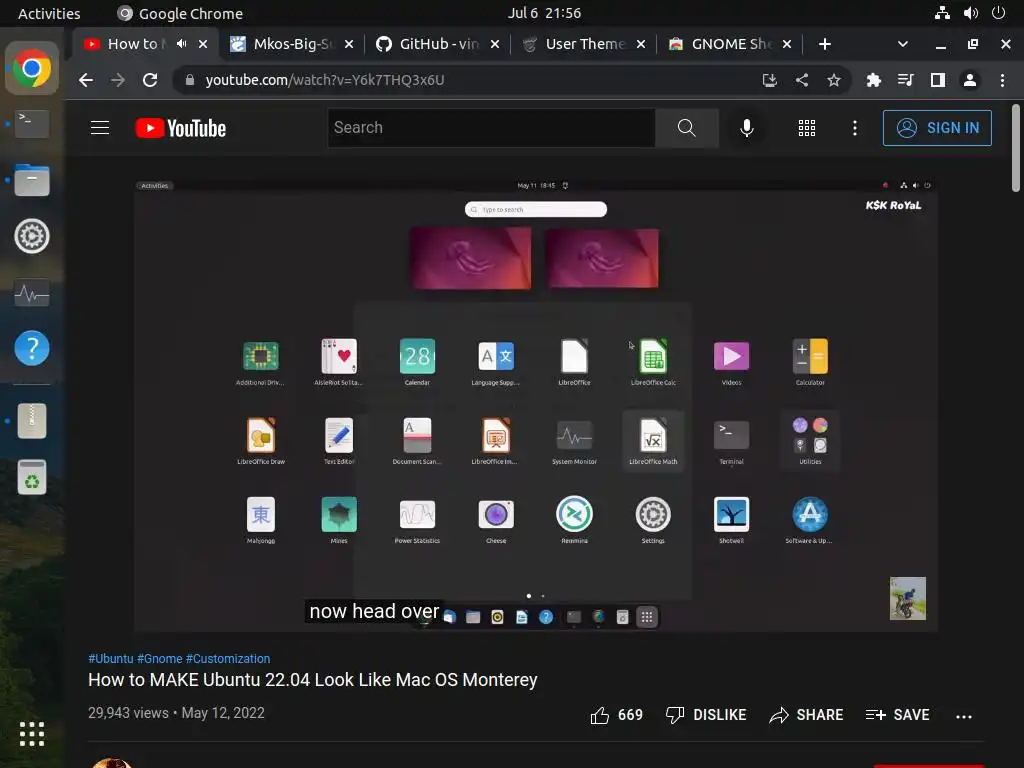Click the channel watermark thumbnail in video
This screenshot has width=1024, height=768.
908,598
